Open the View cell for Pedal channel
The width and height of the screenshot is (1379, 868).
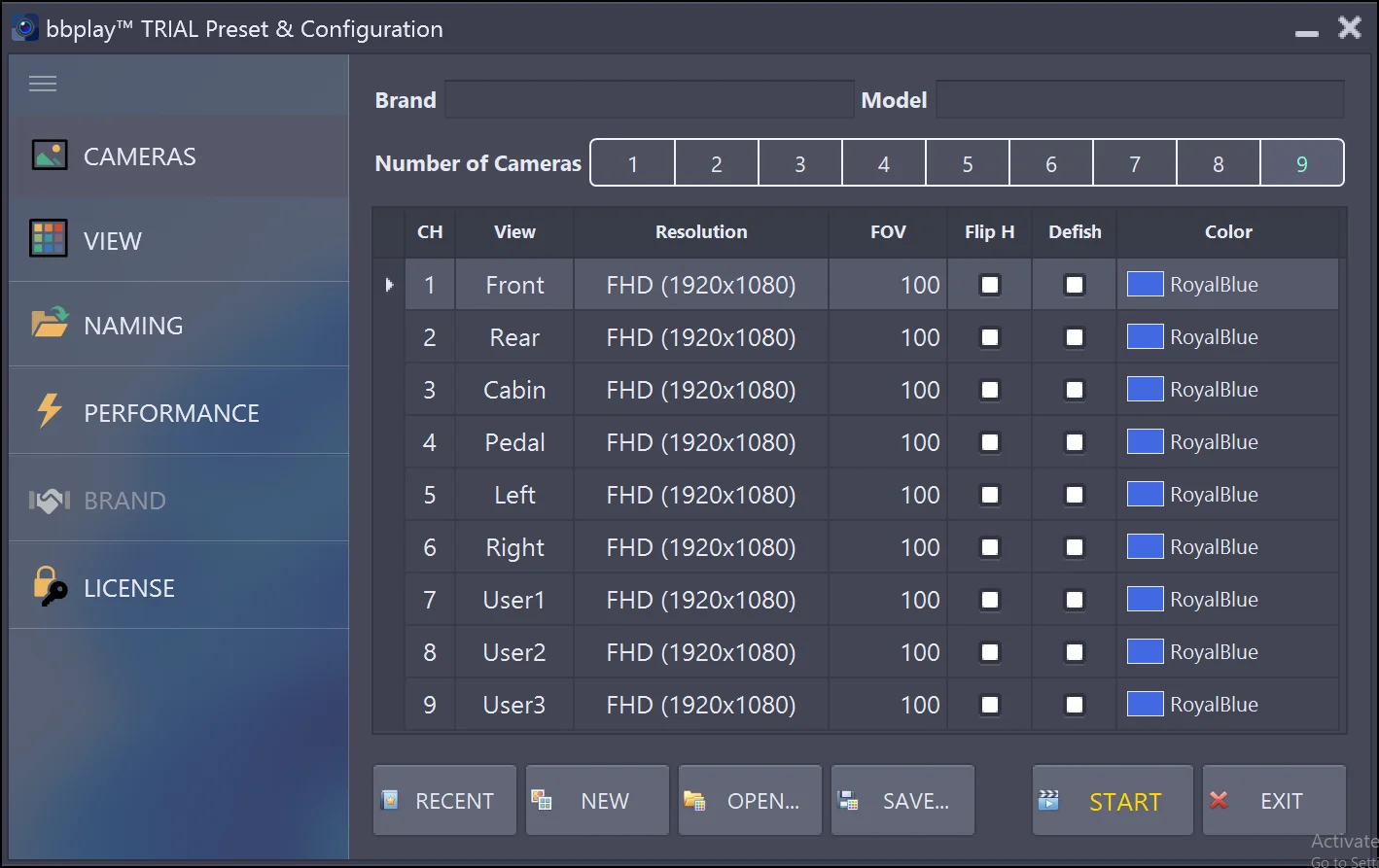tap(513, 442)
